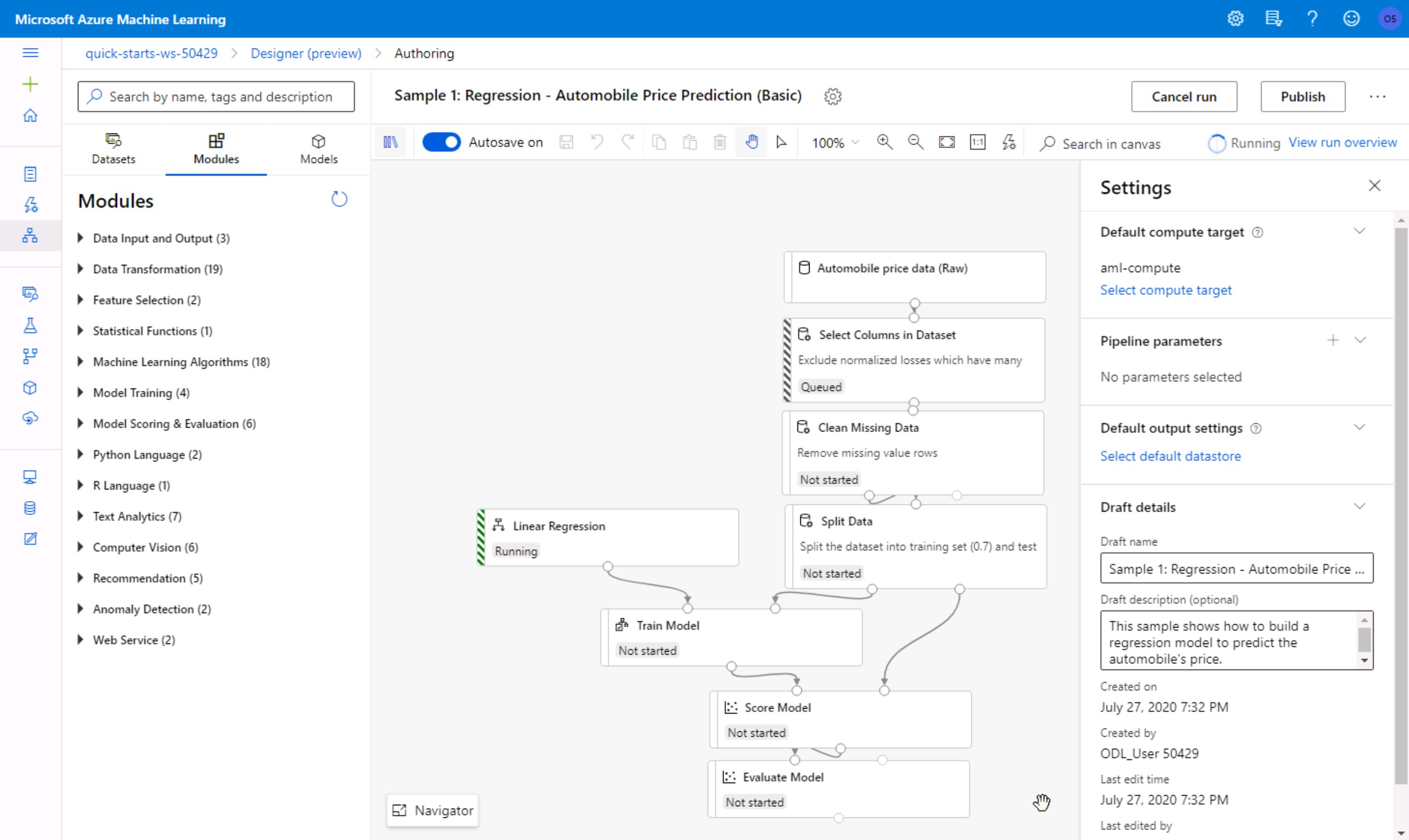Viewport: 1409px width, 840px height.
Task: Open pipeline settings gear next to title
Action: click(x=832, y=96)
